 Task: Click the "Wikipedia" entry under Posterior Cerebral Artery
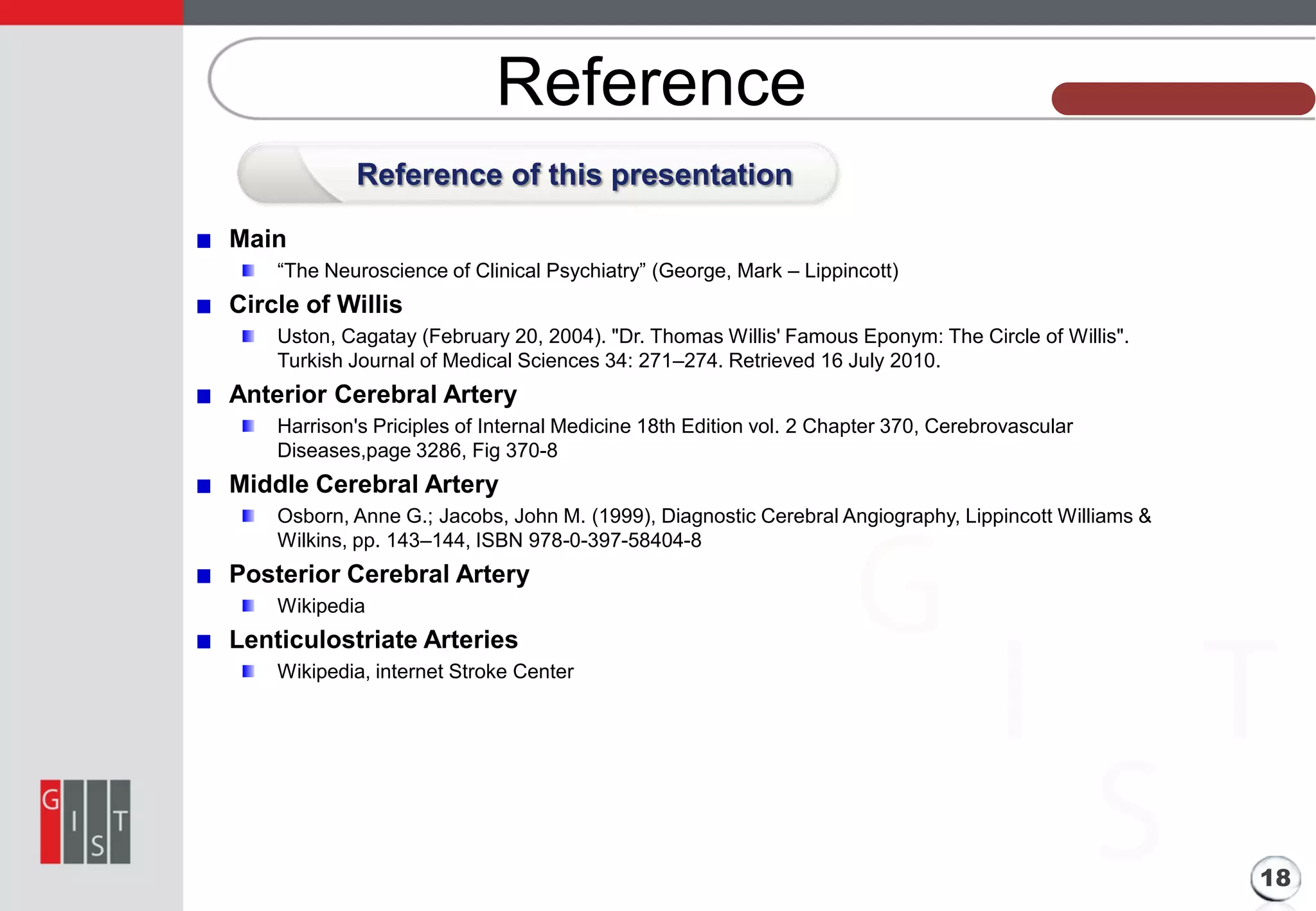321,606
